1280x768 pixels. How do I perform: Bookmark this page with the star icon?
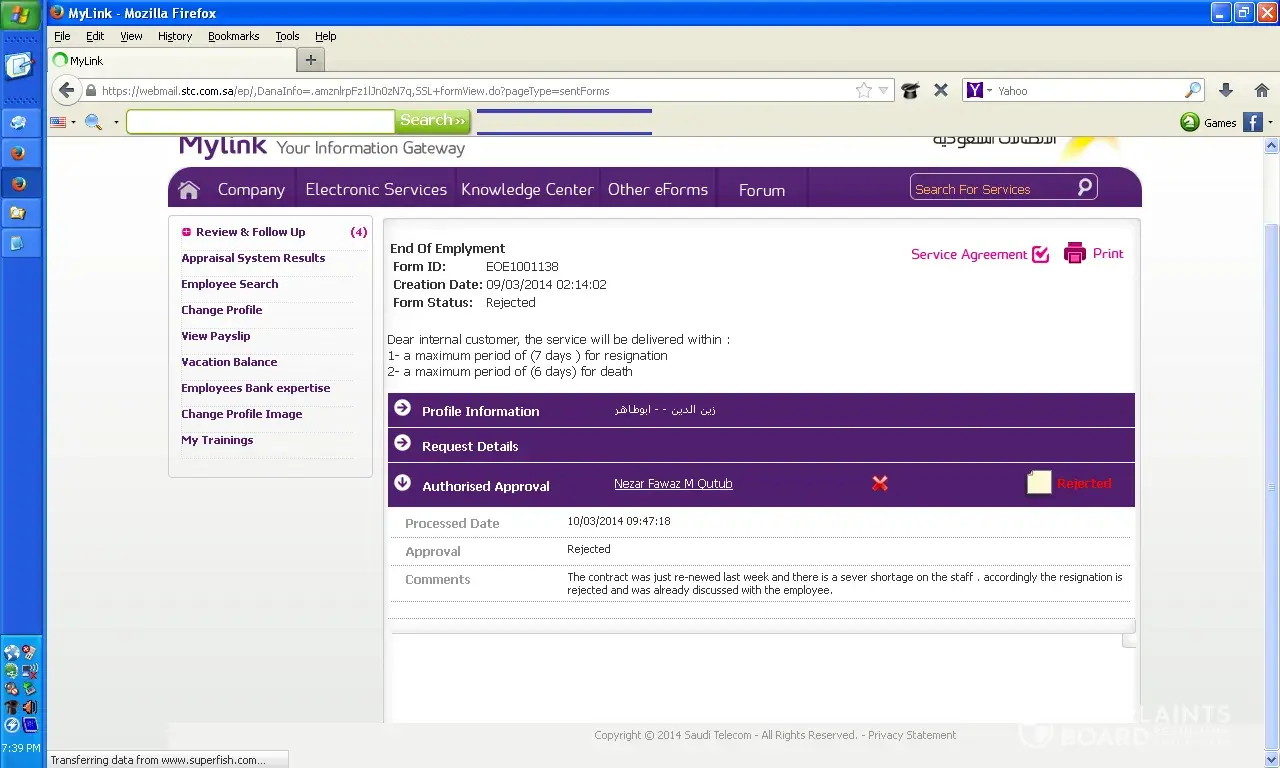pos(864,91)
